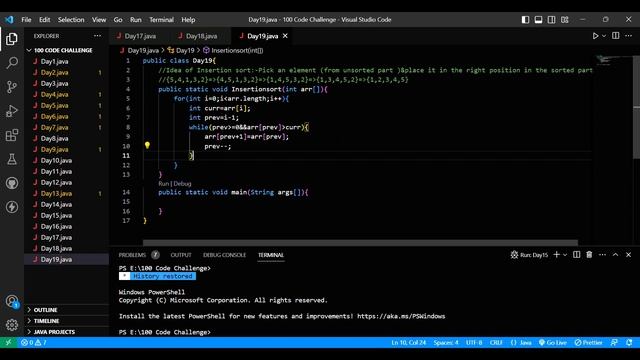Image resolution: width=640 pixels, height=360 pixels.
Task: Click the Run code lens above main
Action: 163,184
